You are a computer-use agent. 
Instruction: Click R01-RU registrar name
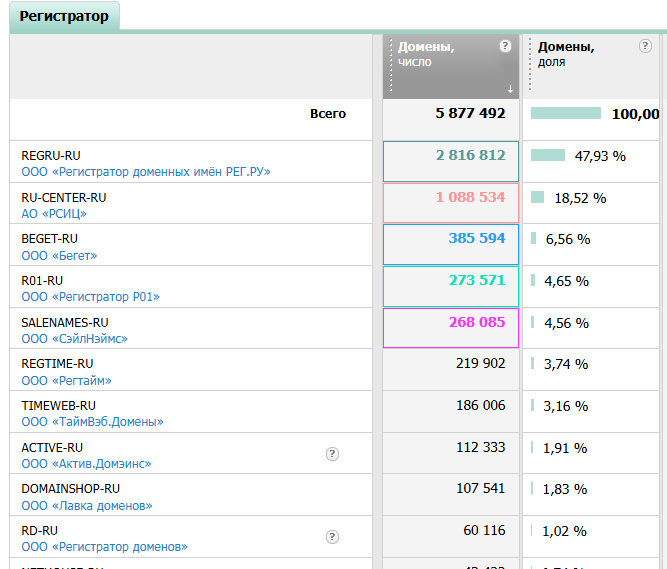pos(42,281)
